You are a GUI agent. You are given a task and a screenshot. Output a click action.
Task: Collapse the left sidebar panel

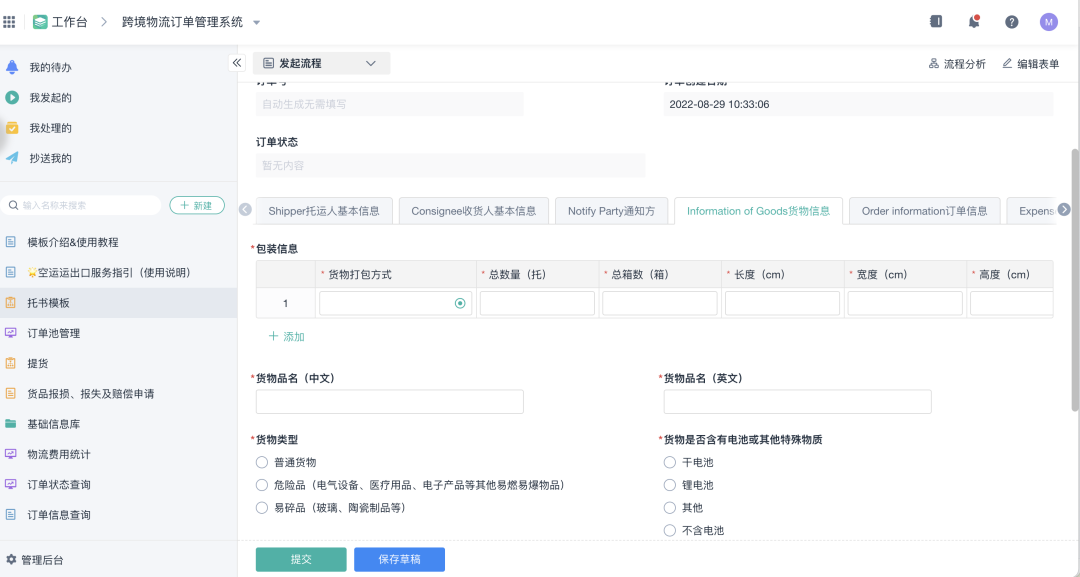click(x=237, y=63)
